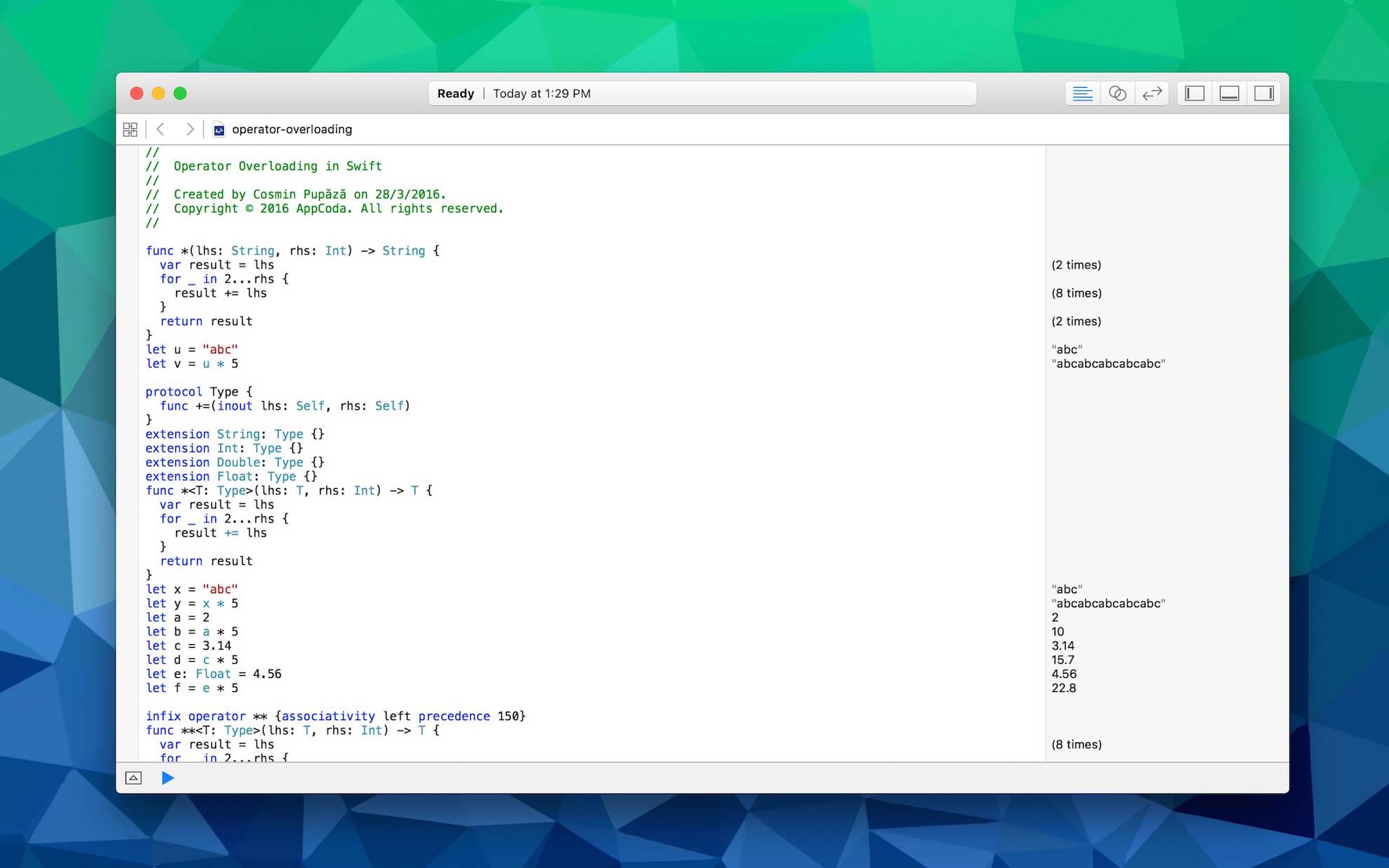1389x868 pixels.
Task: Toggle the Debug area panel
Action: tap(1229, 93)
